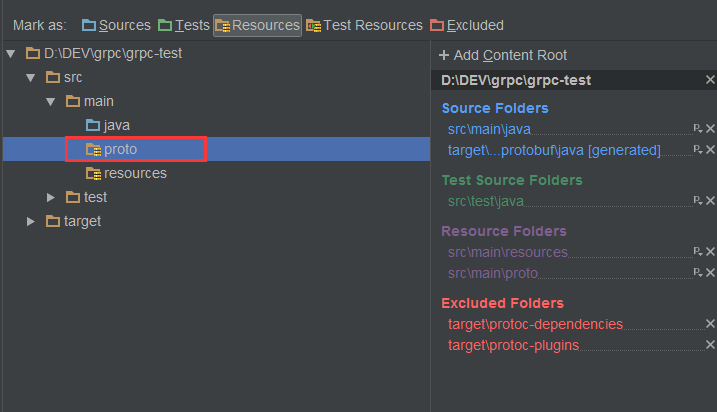Image resolution: width=717 pixels, height=412 pixels.
Task: Click src\test\java entry
Action: click(x=486, y=201)
